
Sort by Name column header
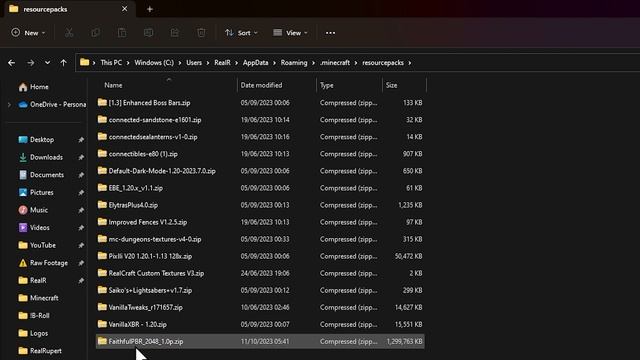click(166, 85)
